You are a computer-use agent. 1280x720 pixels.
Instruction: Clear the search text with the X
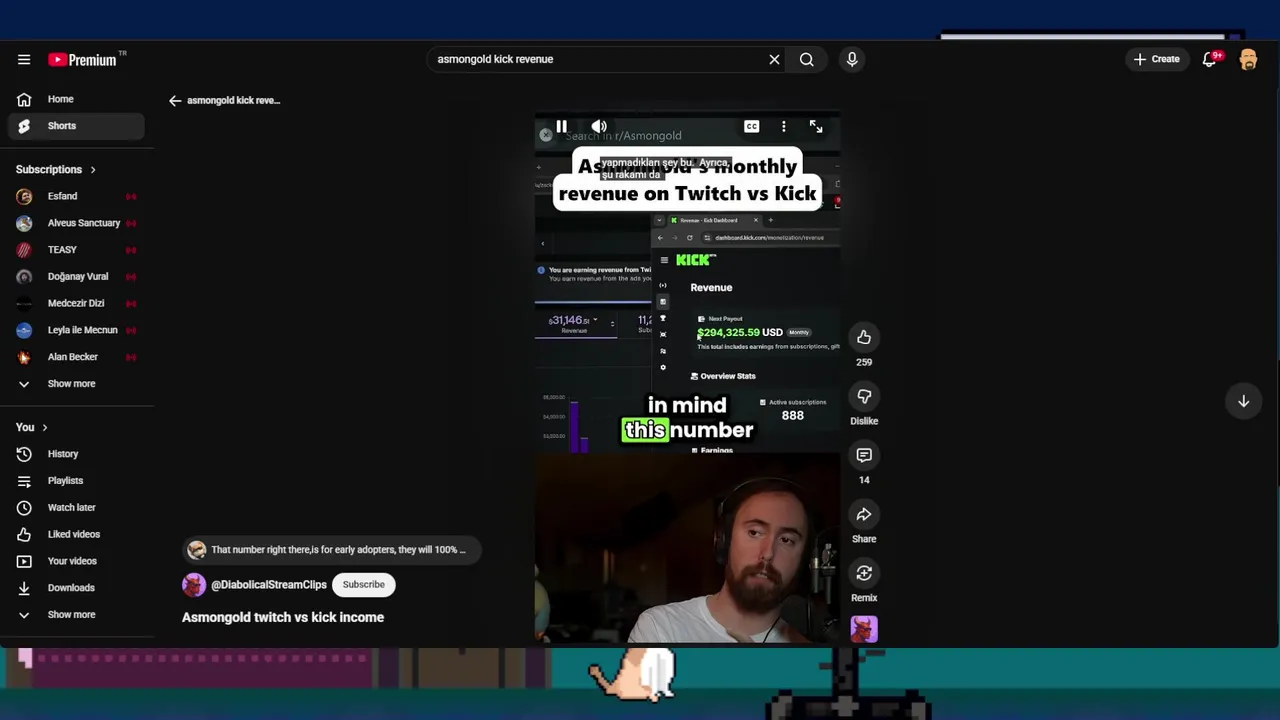774,59
